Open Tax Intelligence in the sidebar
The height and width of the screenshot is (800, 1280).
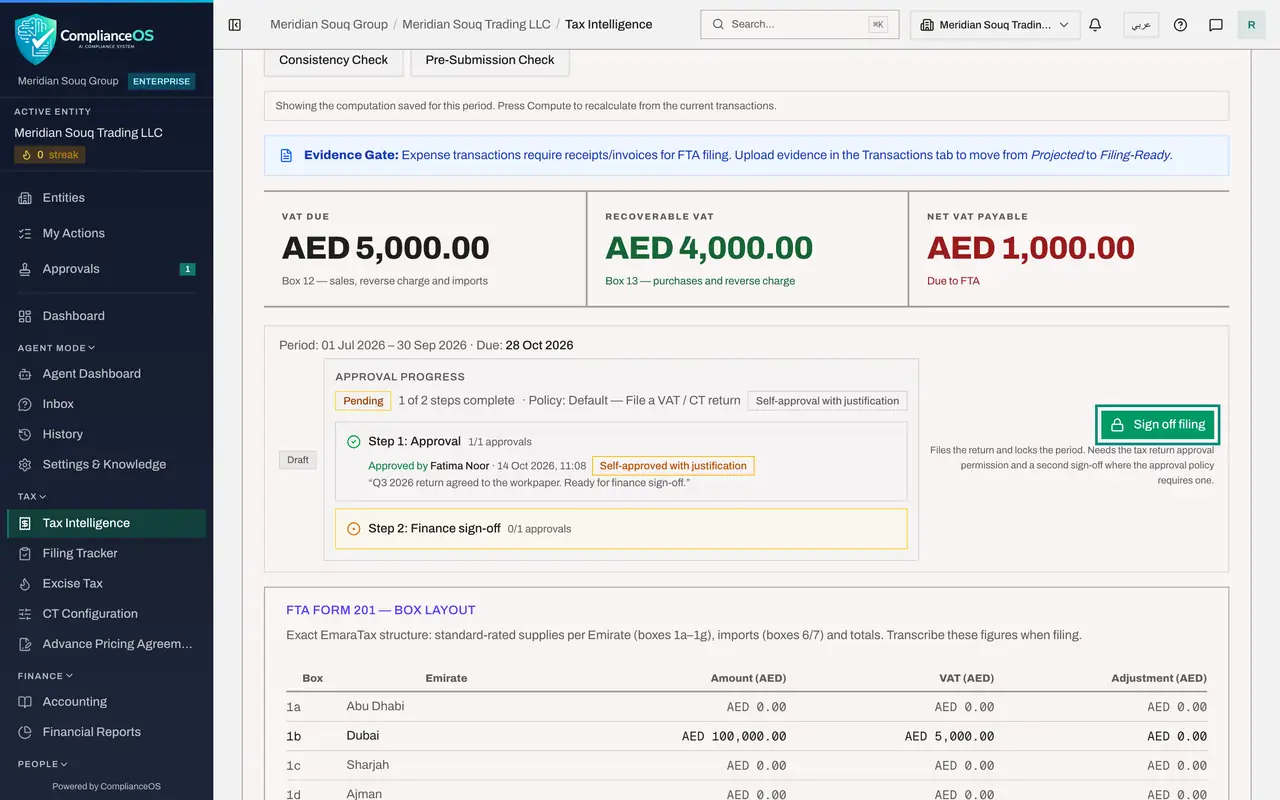106,523
